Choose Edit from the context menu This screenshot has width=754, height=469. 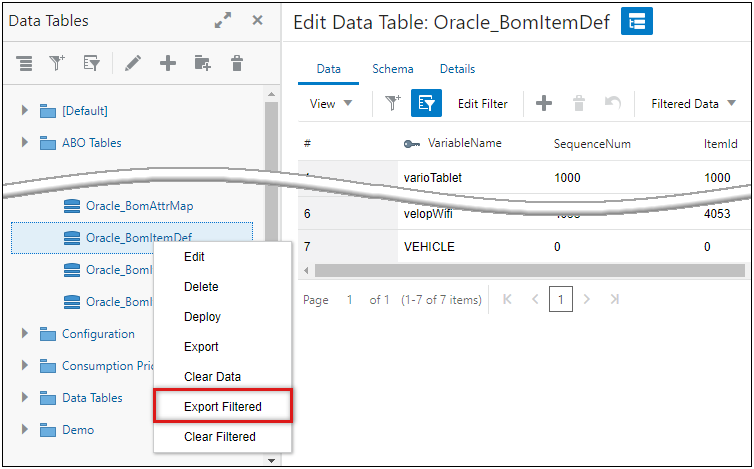[223, 257]
